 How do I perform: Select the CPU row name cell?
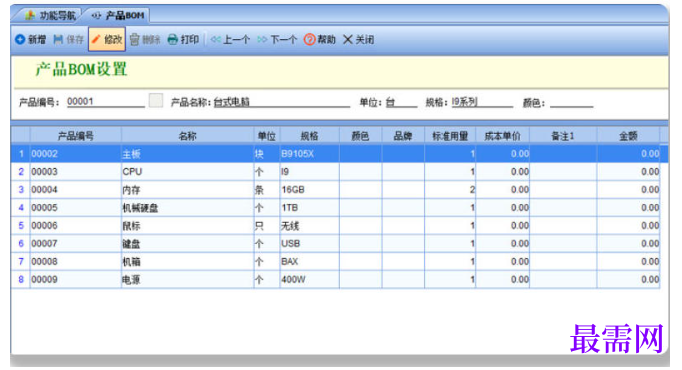click(x=187, y=172)
